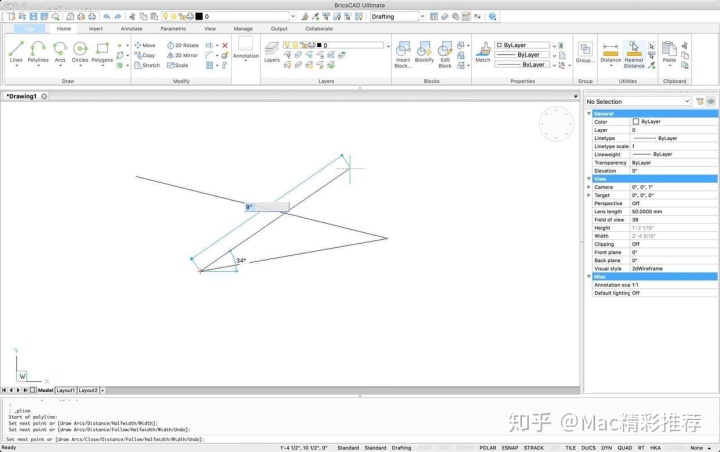Toggle RT in status bar
720x452 pixels.
641,448
